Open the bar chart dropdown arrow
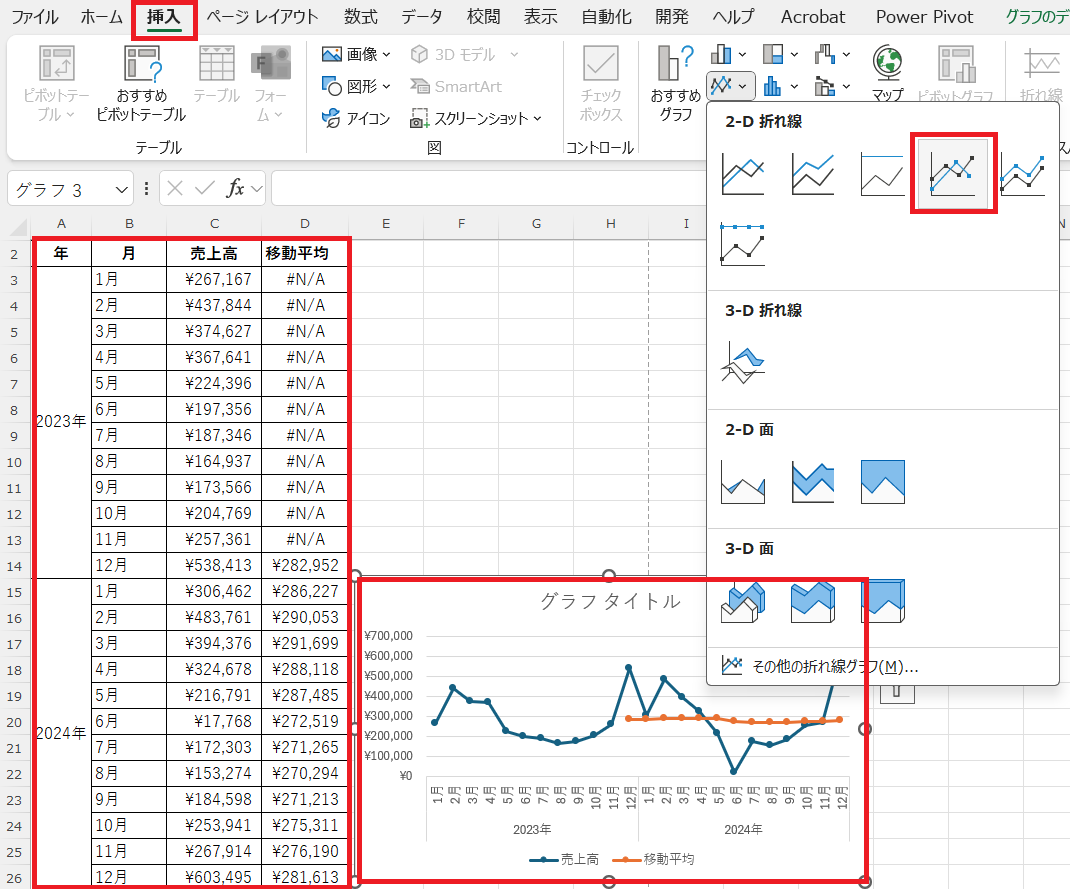This screenshot has width=1070, height=889. click(744, 55)
